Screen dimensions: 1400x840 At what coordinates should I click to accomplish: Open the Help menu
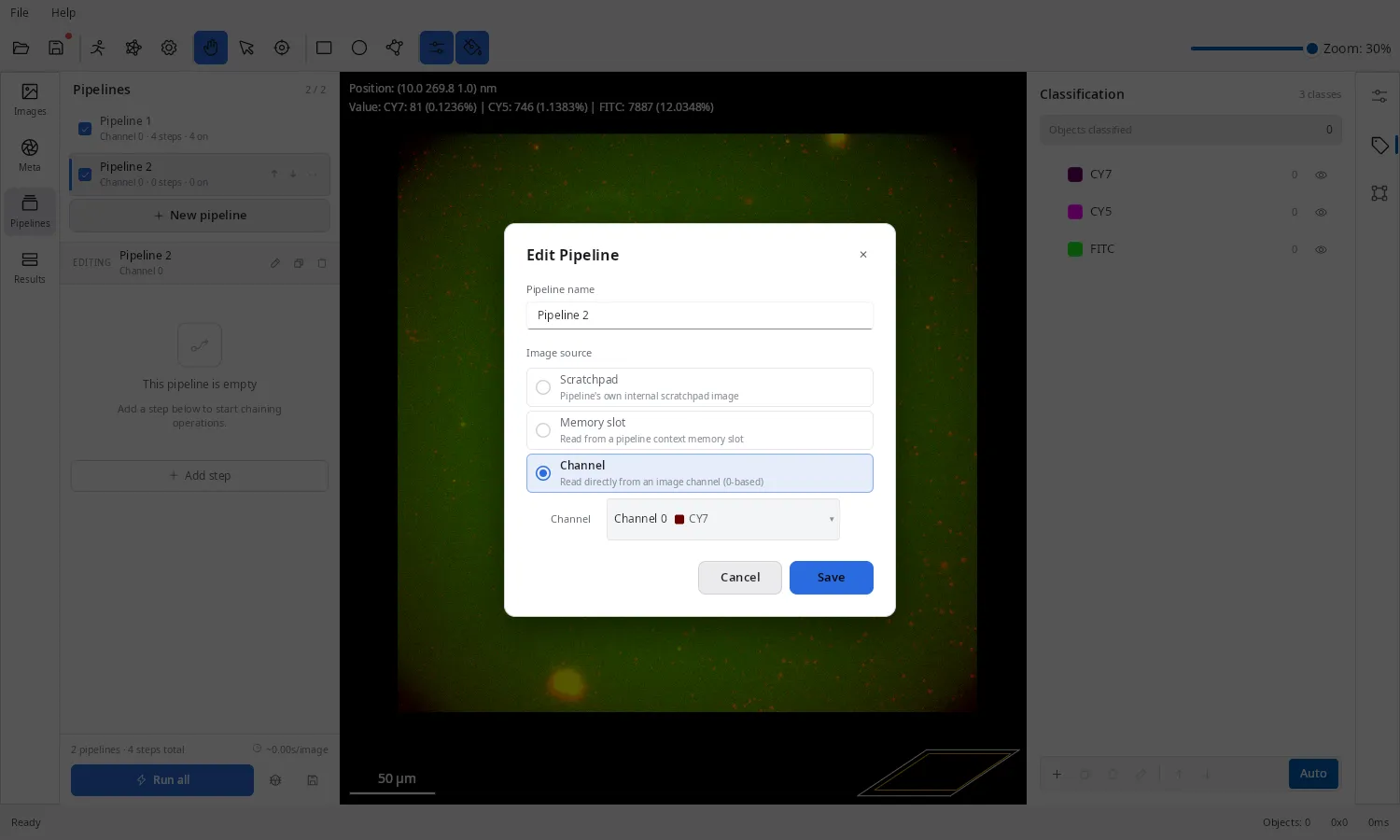click(x=63, y=13)
